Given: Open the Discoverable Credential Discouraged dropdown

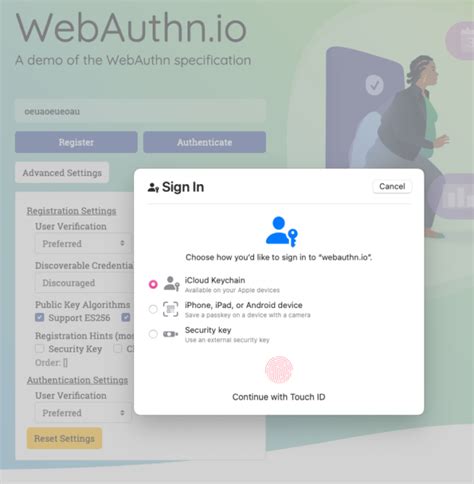Looking at the screenshot, I should click(x=84, y=283).
